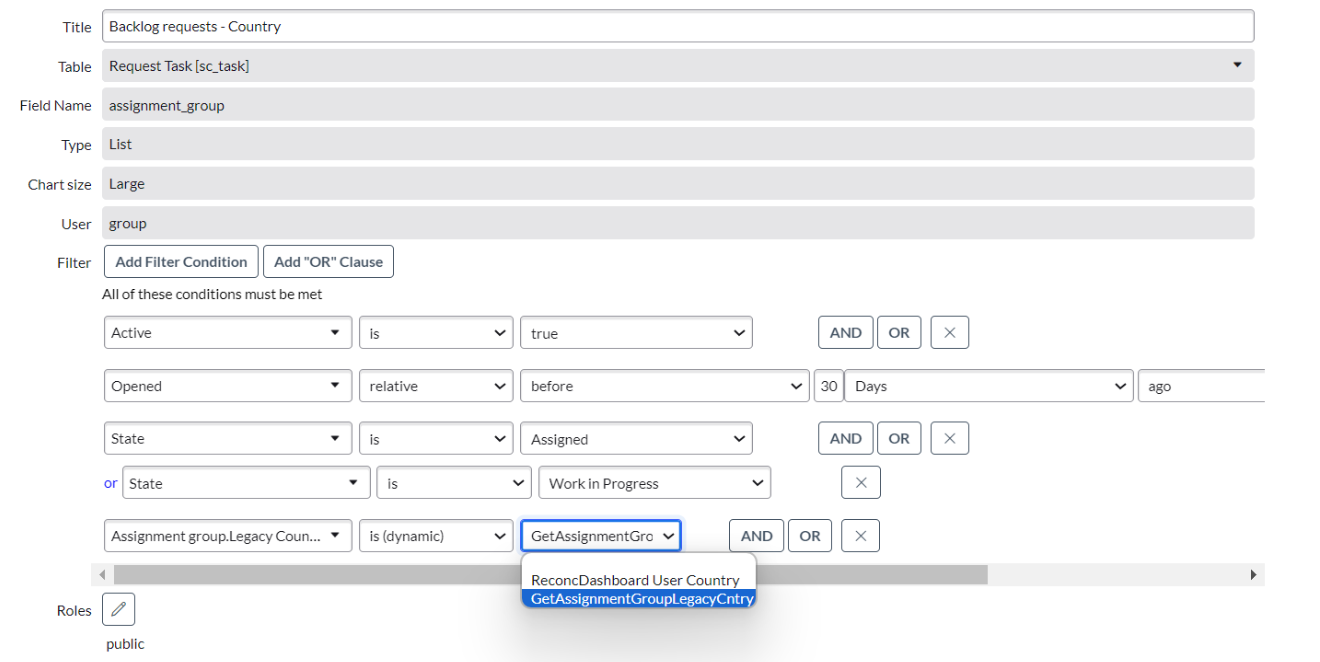
Task: Open the 'ago' dropdown field
Action: click(1201, 386)
